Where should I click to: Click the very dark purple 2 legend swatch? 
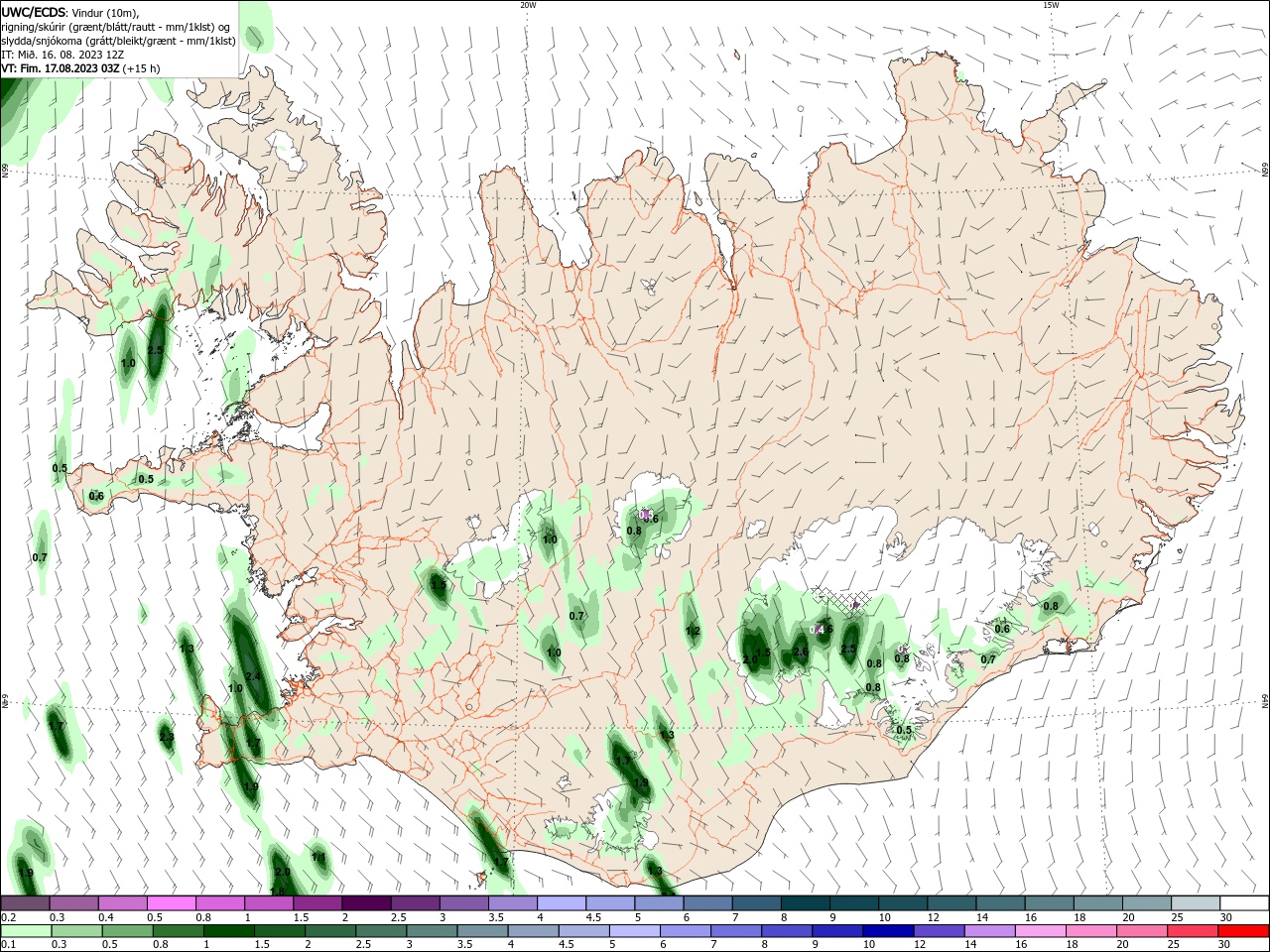point(367,903)
